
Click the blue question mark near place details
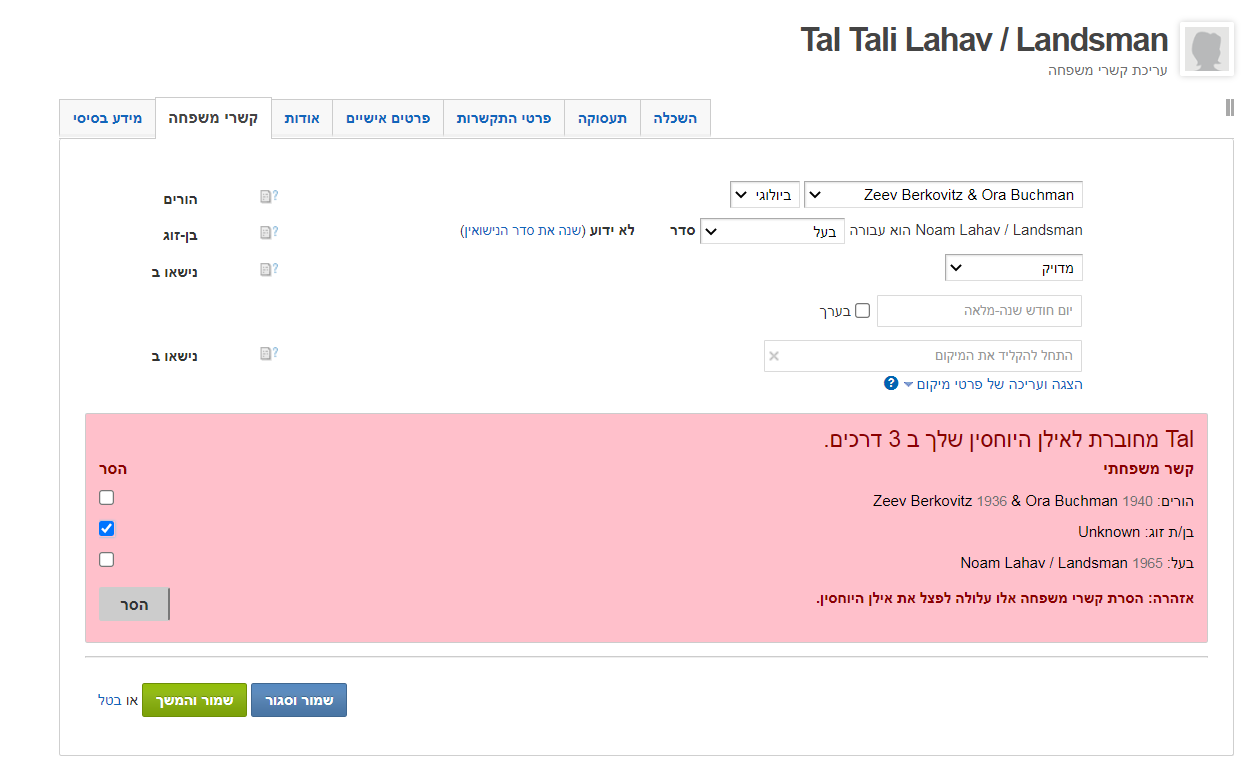891,384
